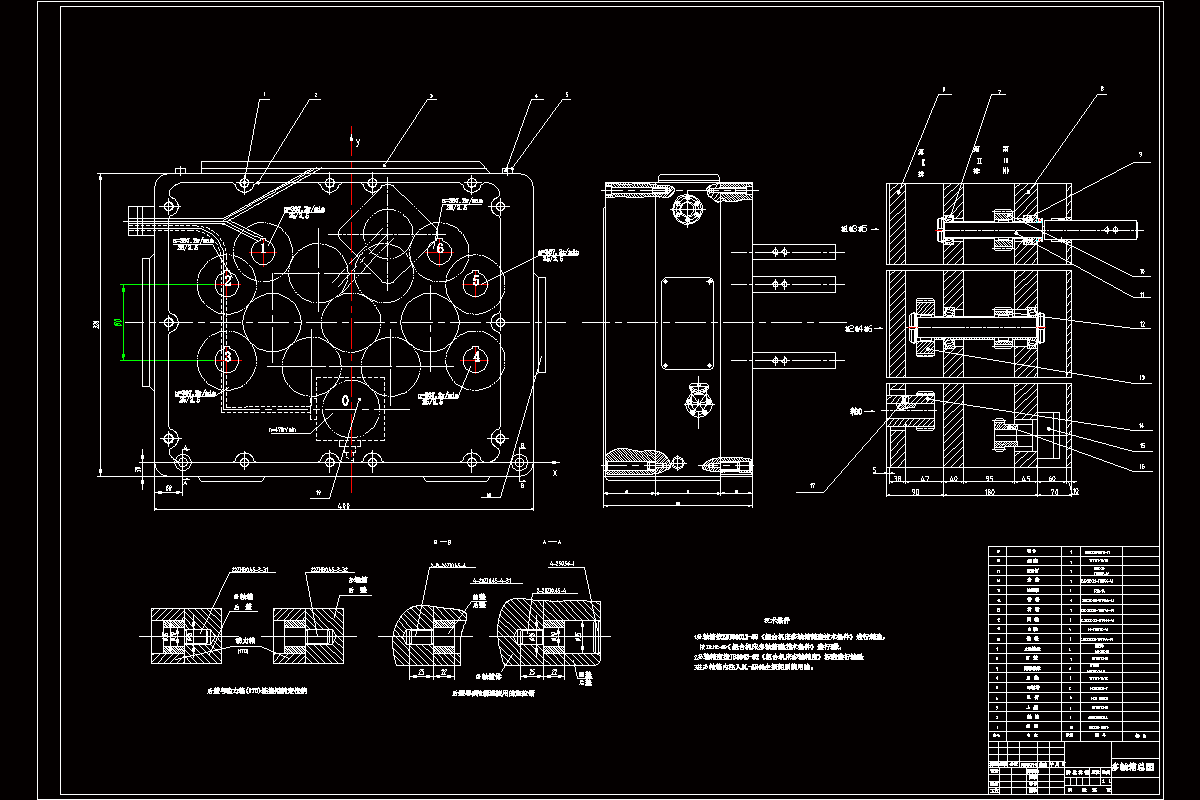
Task: Select spindle circle labeled 5
Action: 476,282
